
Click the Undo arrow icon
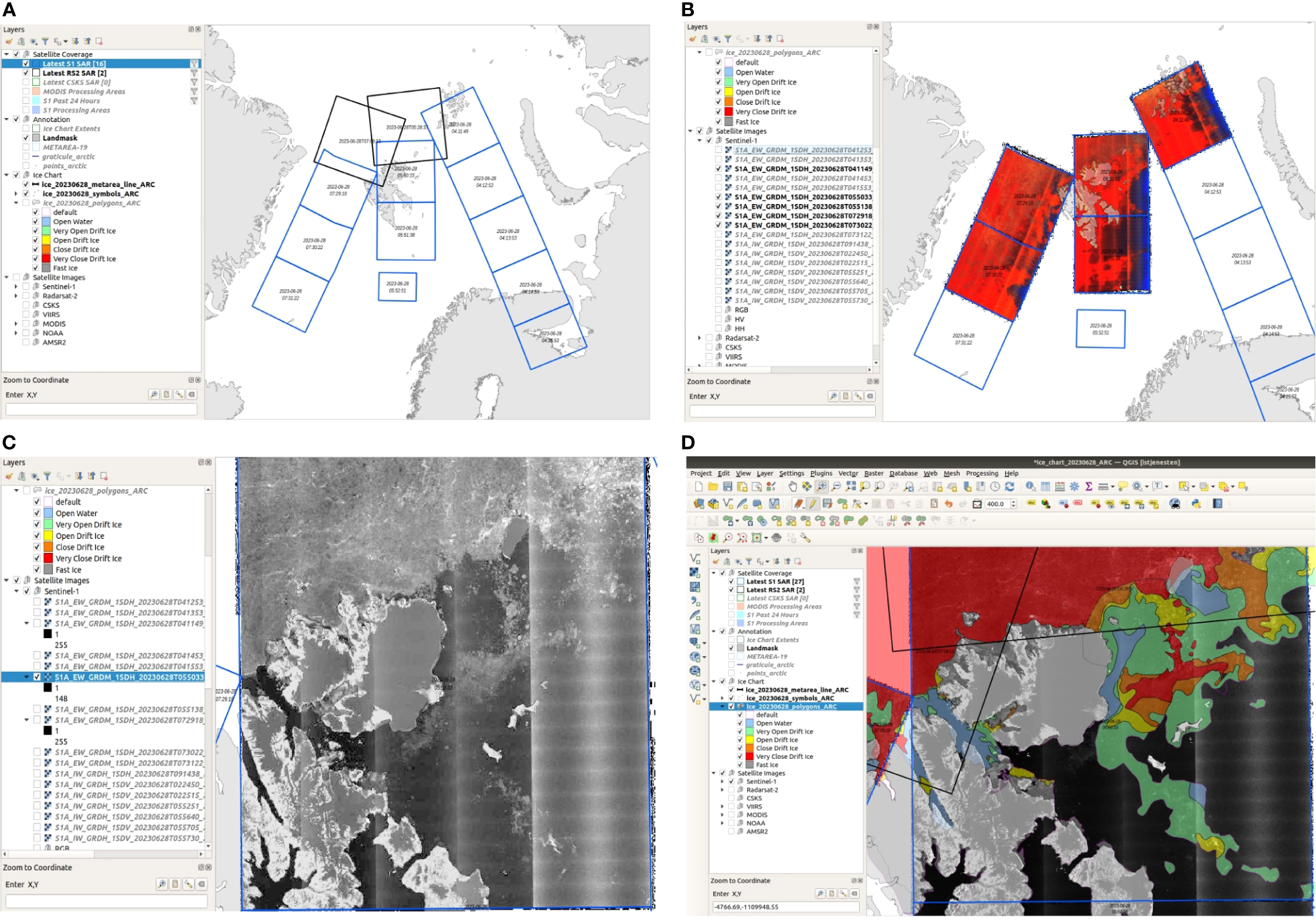point(948,504)
